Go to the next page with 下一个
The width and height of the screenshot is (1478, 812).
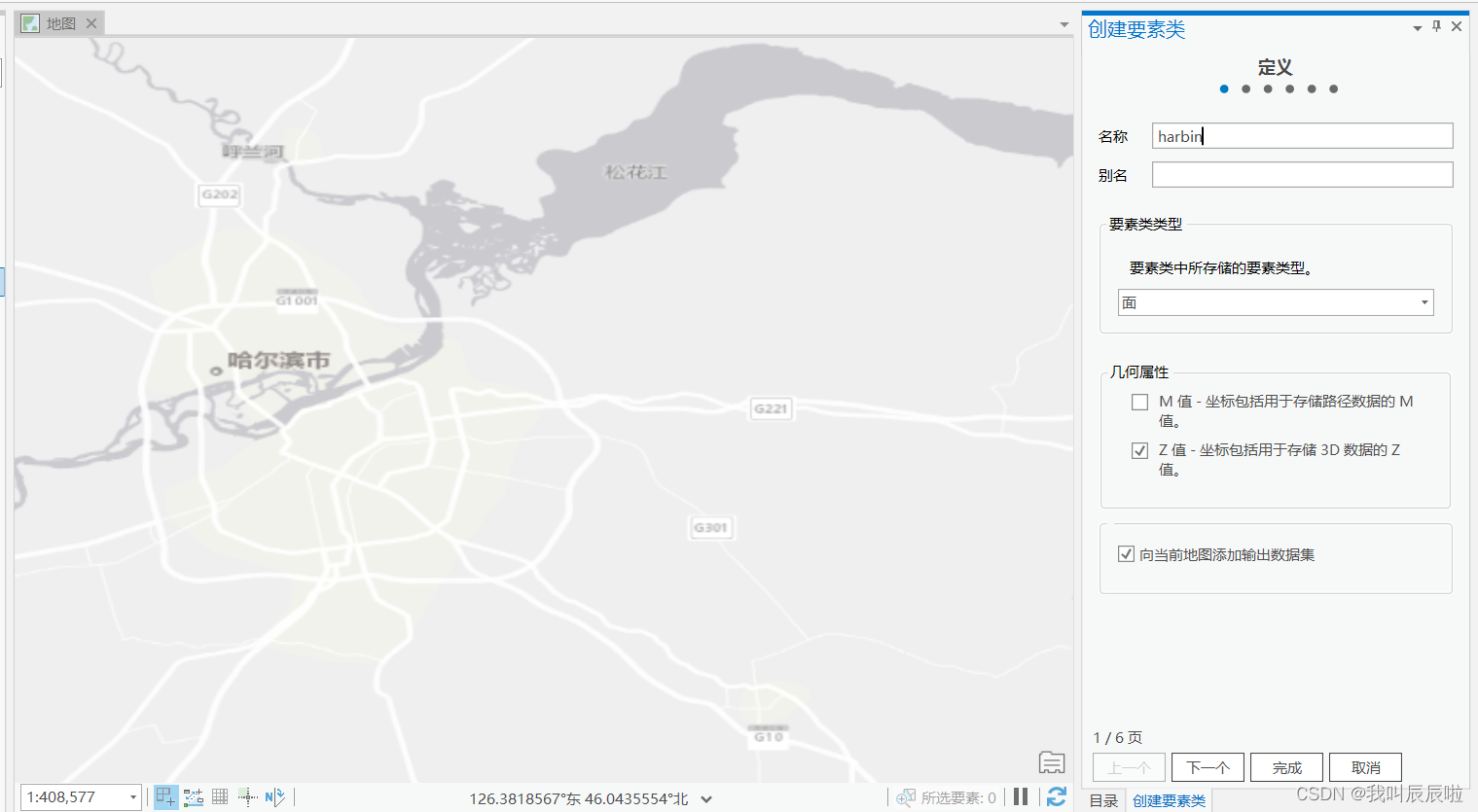point(1208,767)
